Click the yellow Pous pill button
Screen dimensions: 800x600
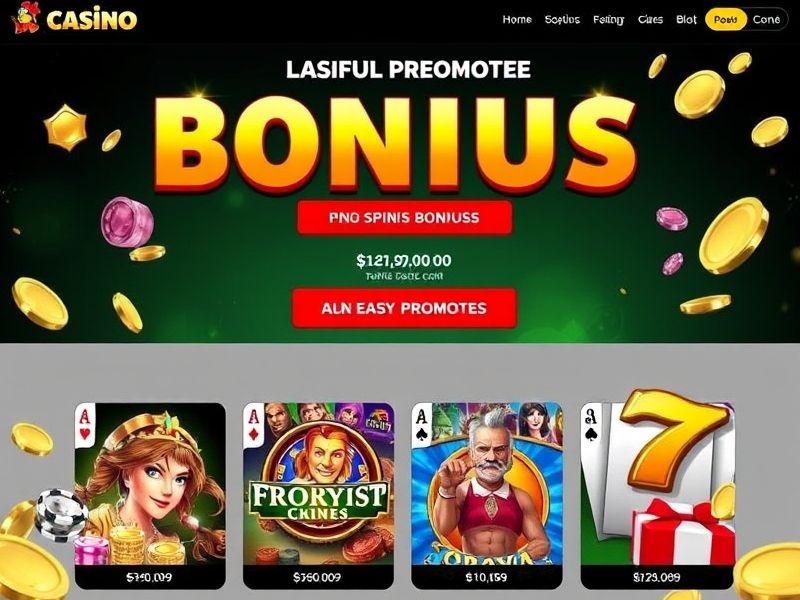pos(726,20)
